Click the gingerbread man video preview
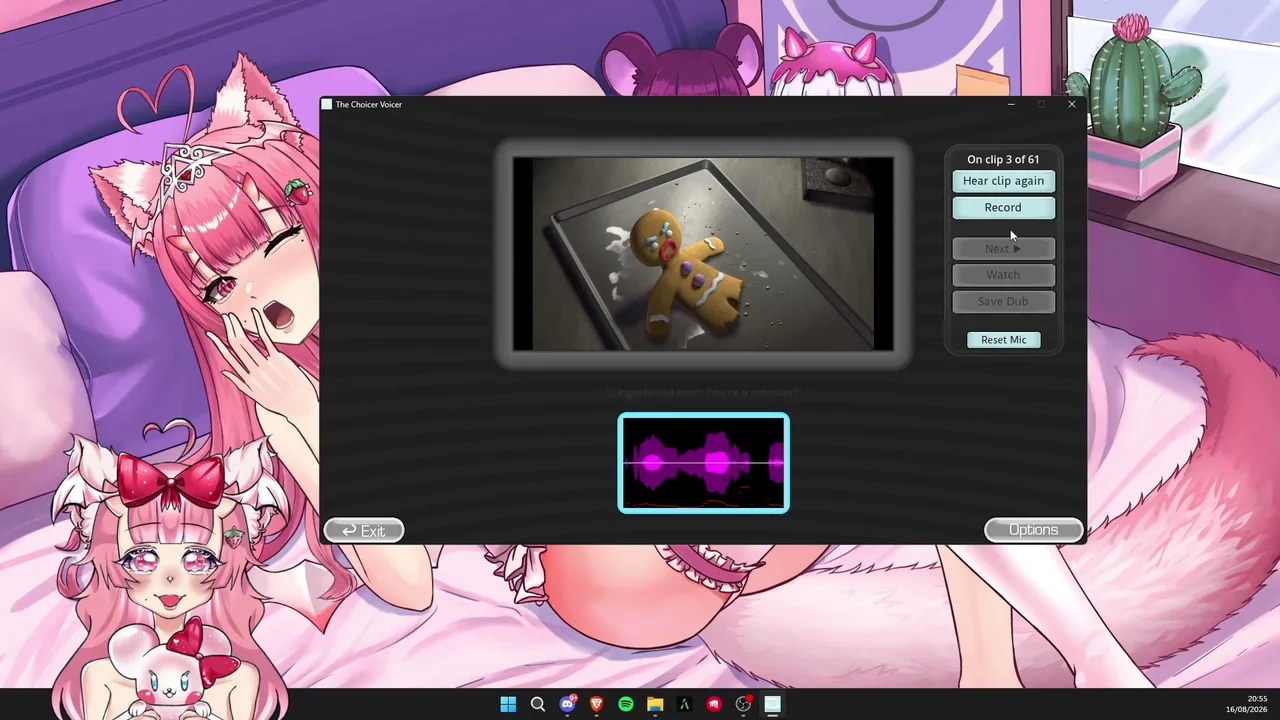The image size is (1280, 720). coord(703,254)
